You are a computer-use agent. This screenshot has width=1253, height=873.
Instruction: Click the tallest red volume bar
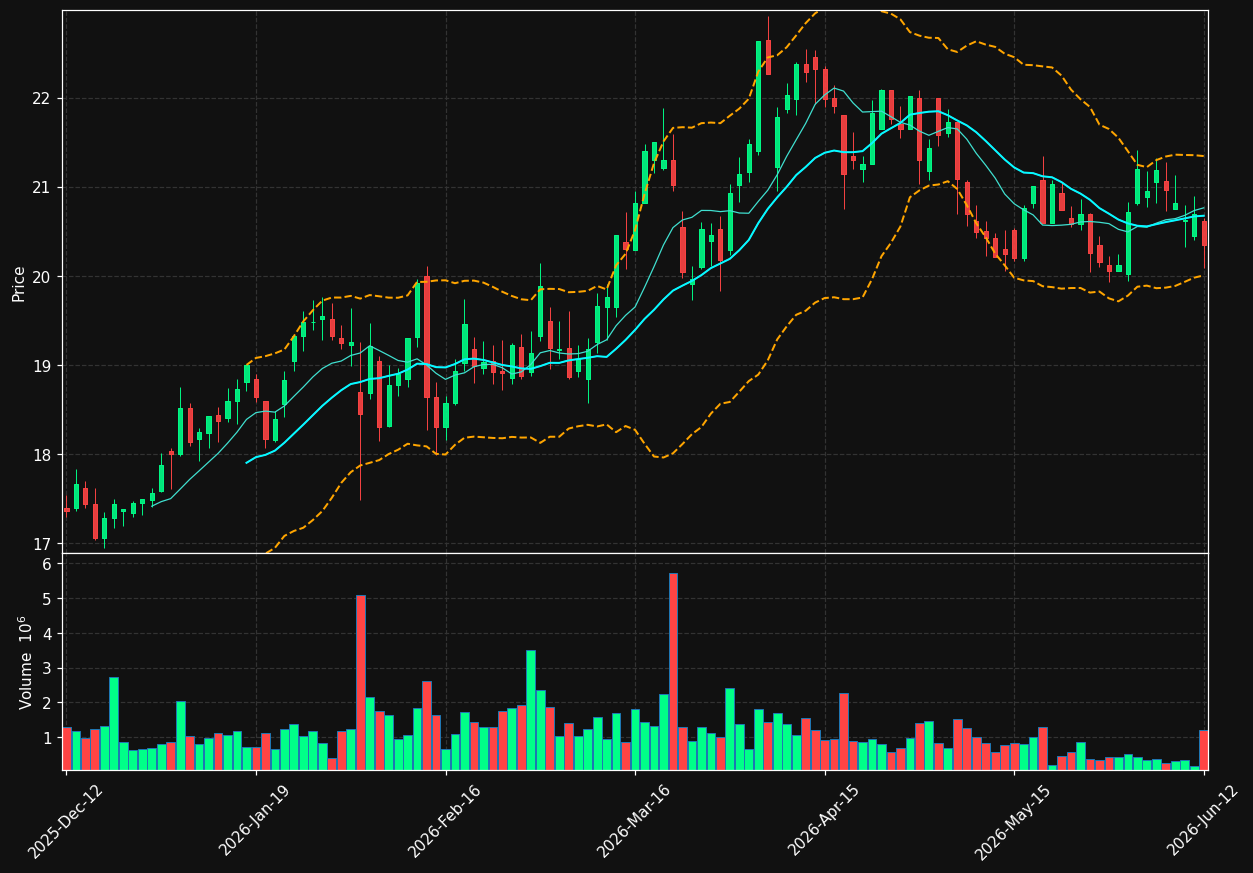pyautogui.click(x=673, y=671)
